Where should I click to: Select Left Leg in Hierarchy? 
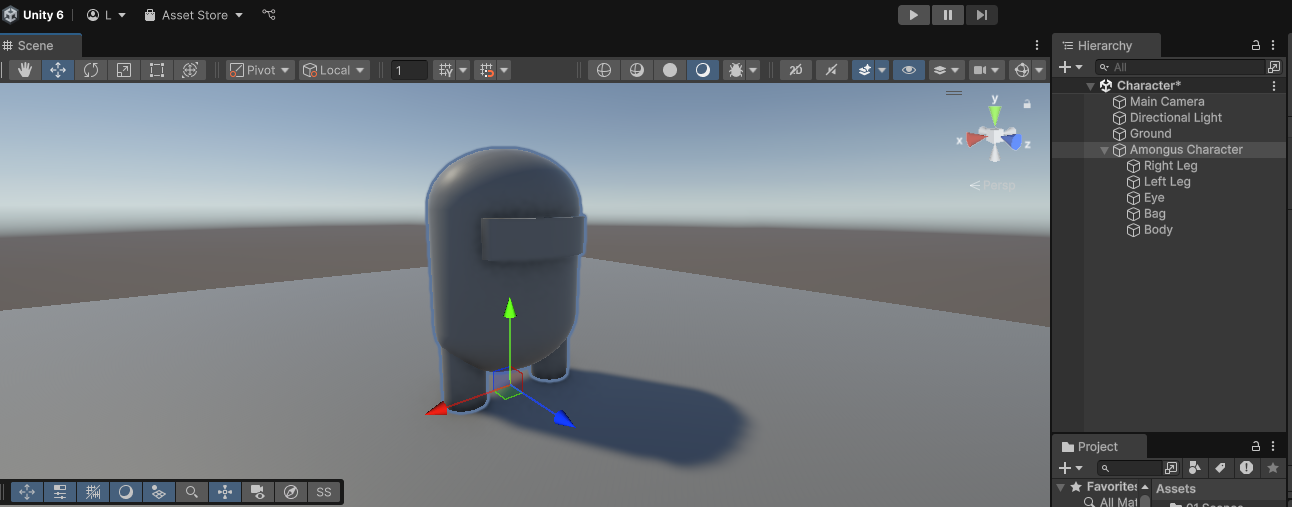1167,182
